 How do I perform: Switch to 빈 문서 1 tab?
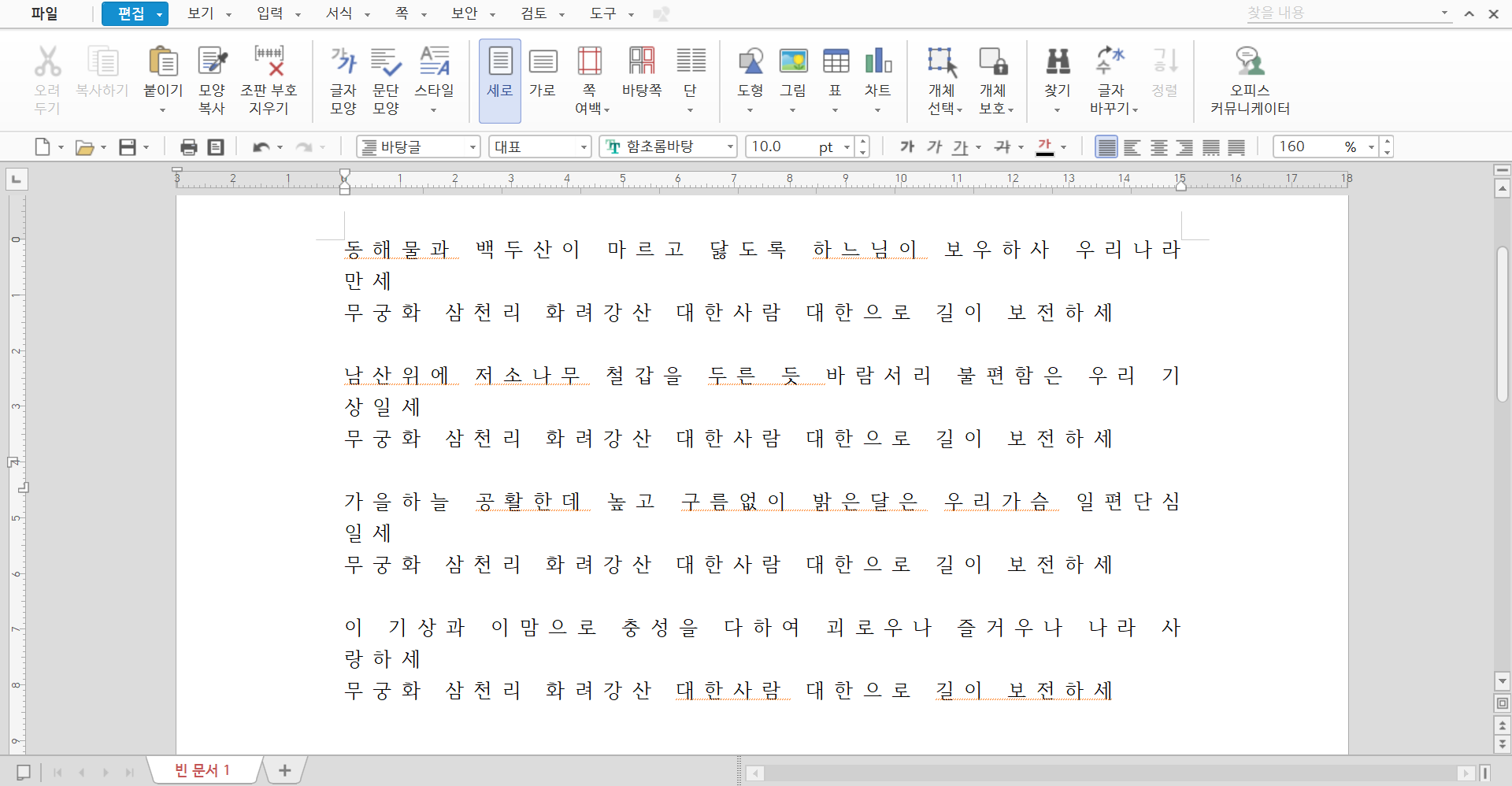[x=202, y=769]
